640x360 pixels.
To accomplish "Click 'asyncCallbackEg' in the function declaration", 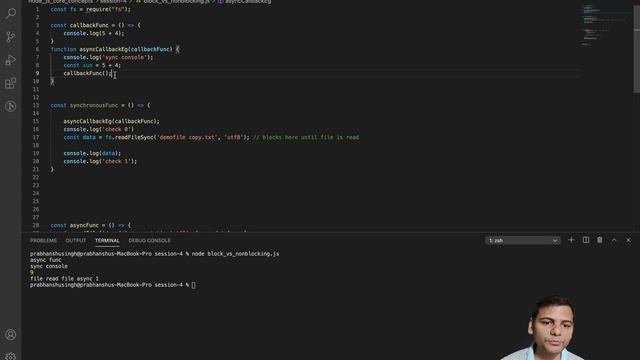I will coord(103,49).
